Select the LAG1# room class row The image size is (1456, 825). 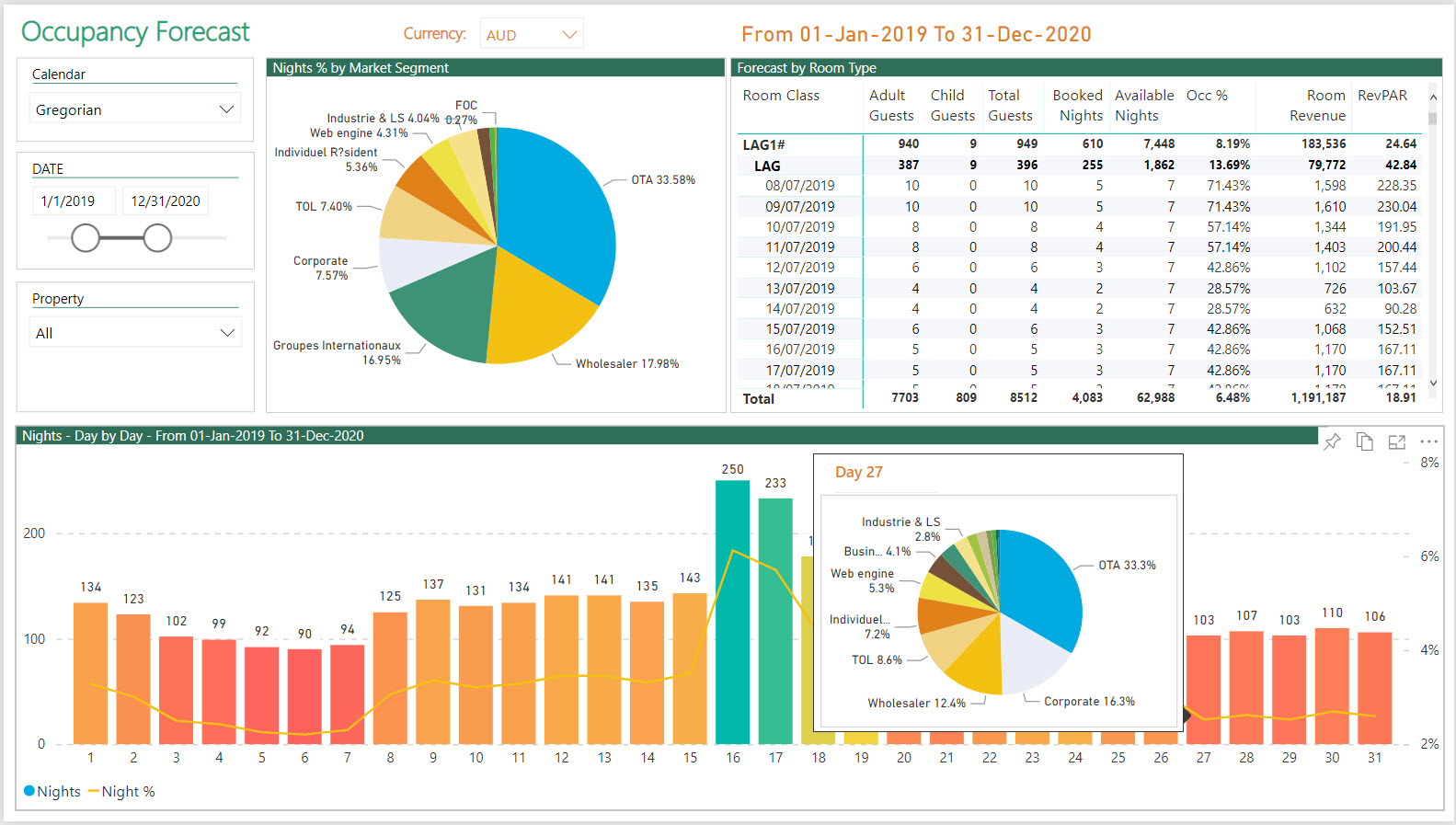pos(763,144)
